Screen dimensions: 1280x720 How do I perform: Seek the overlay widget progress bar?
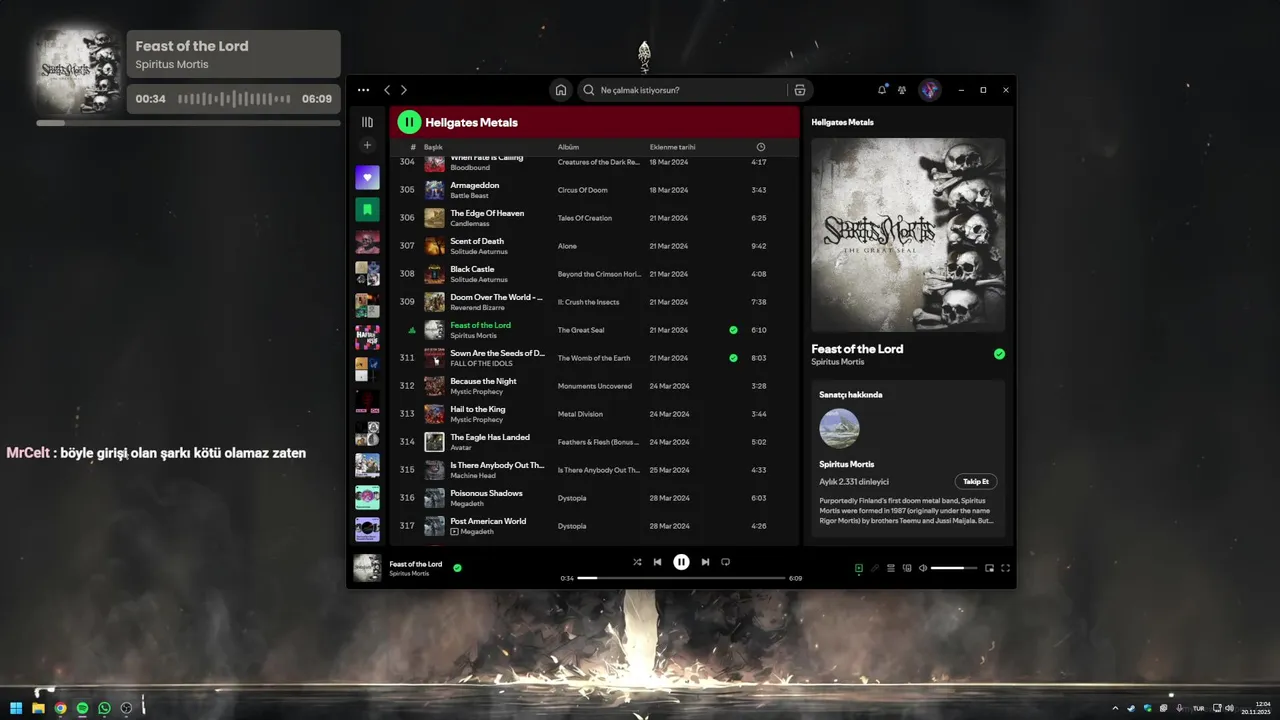pyautogui.click(x=188, y=123)
